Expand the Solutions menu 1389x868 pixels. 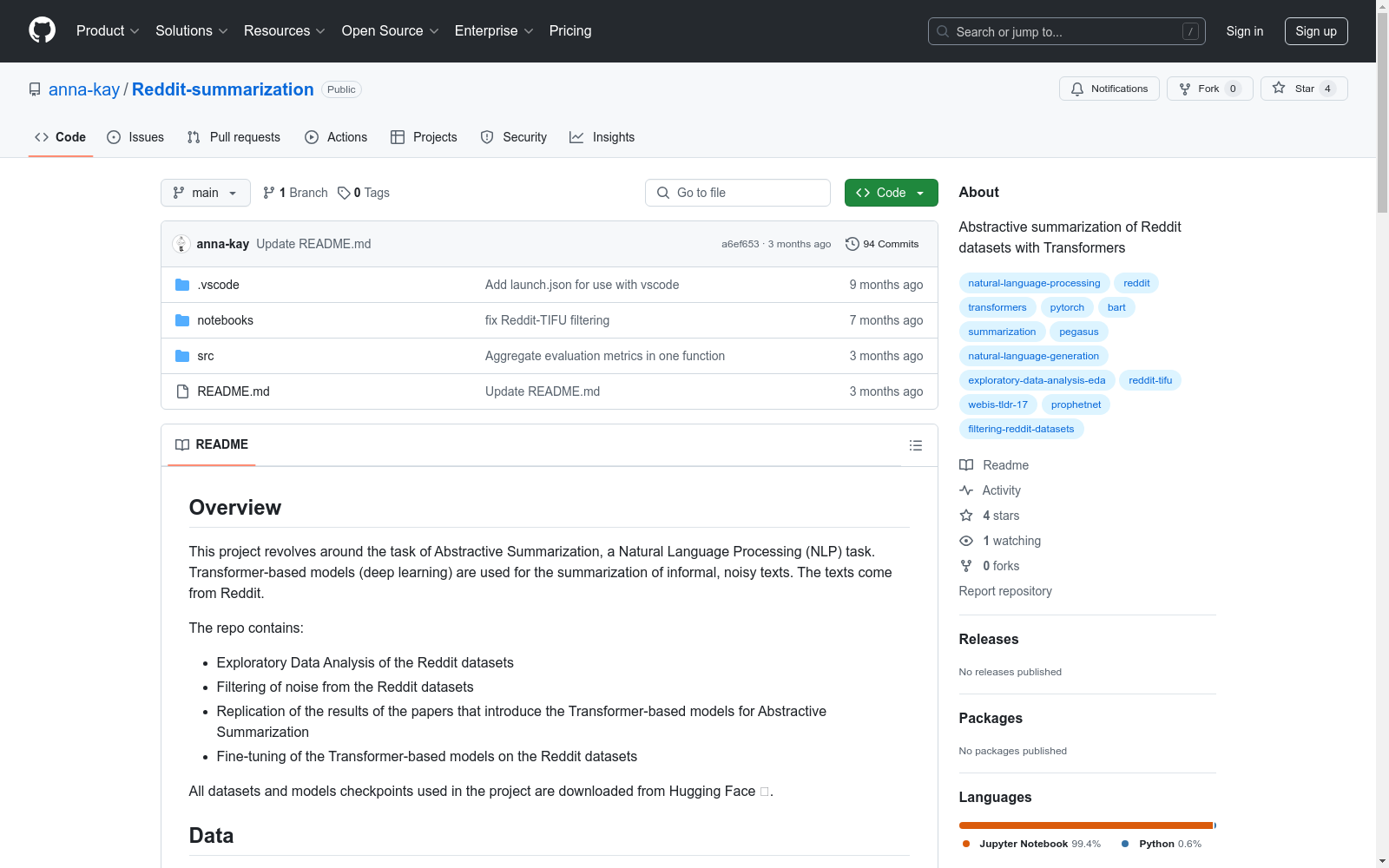tap(192, 31)
